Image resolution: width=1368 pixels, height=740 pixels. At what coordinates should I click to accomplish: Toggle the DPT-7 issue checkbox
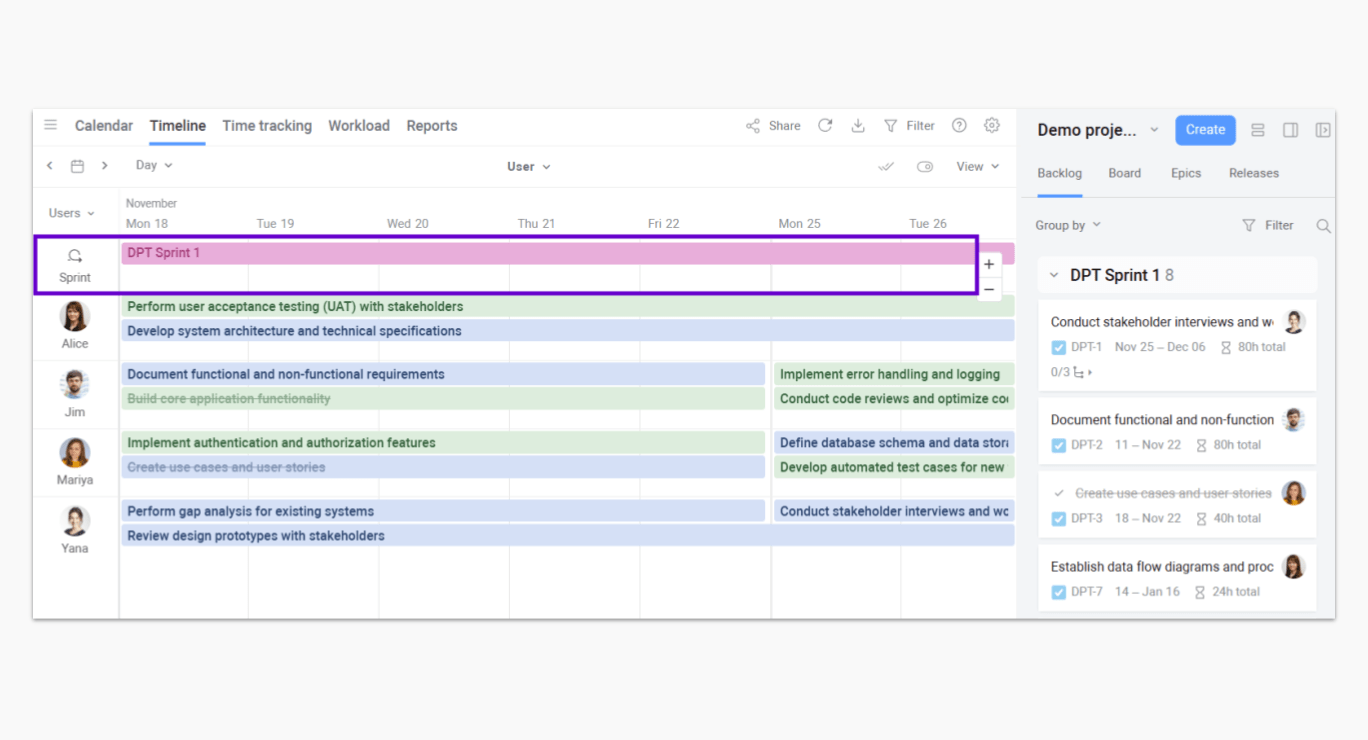click(x=1059, y=592)
